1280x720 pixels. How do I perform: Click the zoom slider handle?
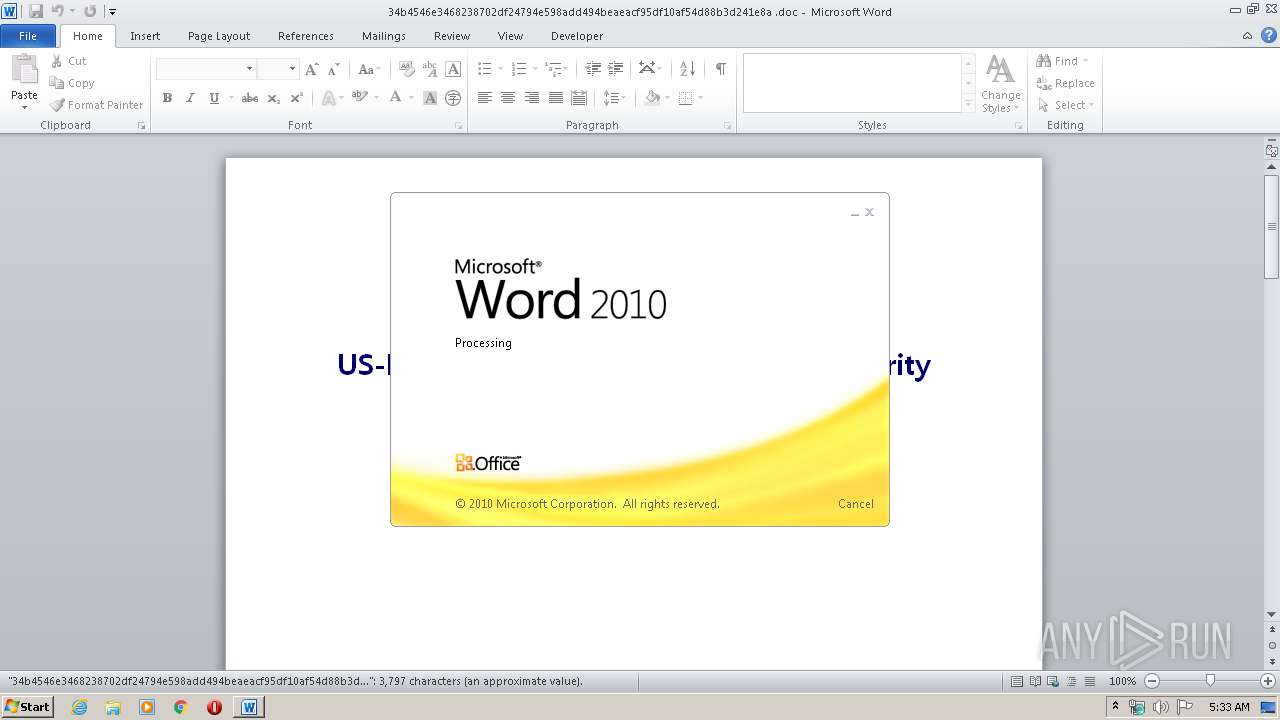coord(1210,681)
